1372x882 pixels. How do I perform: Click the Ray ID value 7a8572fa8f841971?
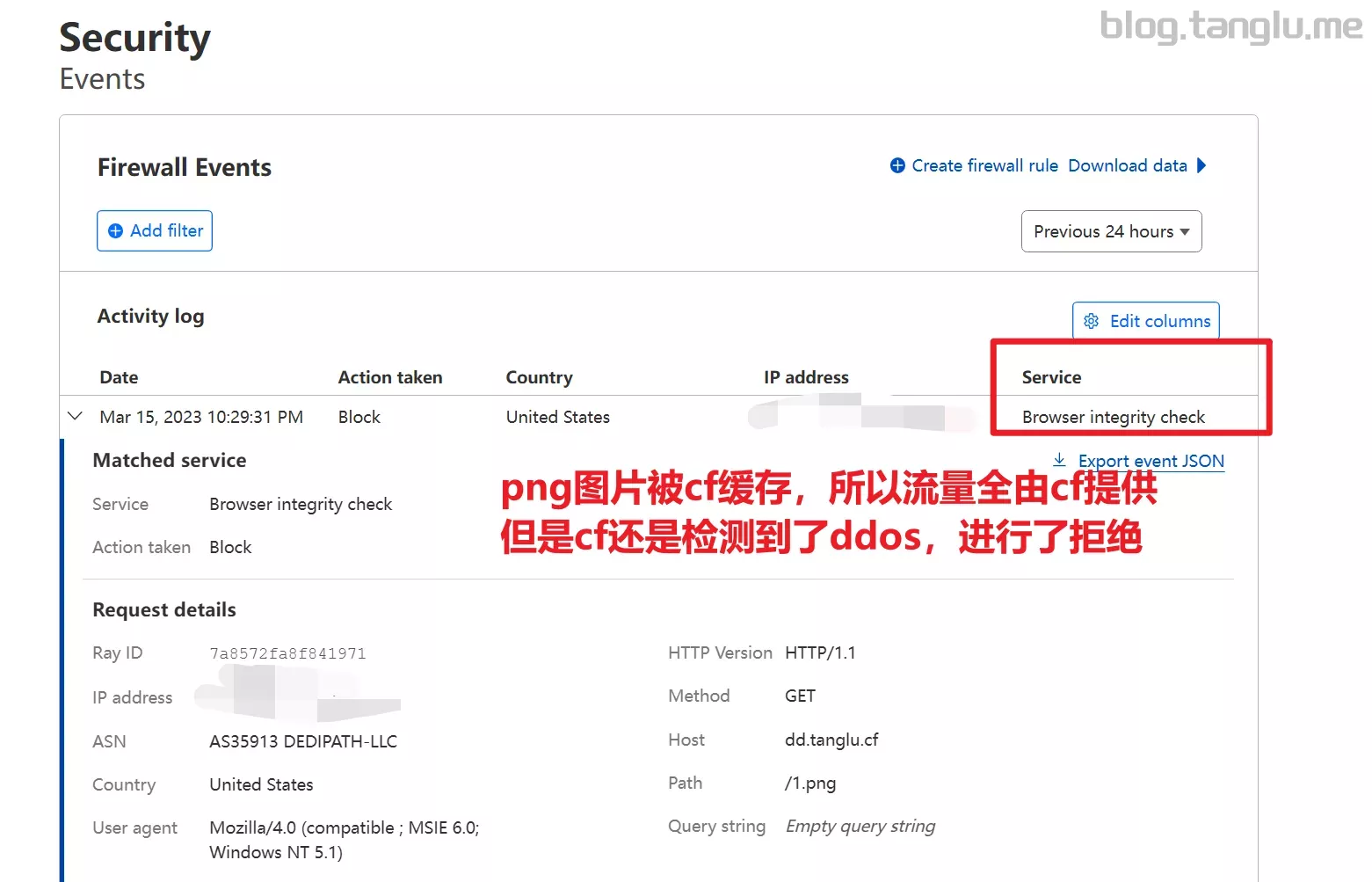287,653
